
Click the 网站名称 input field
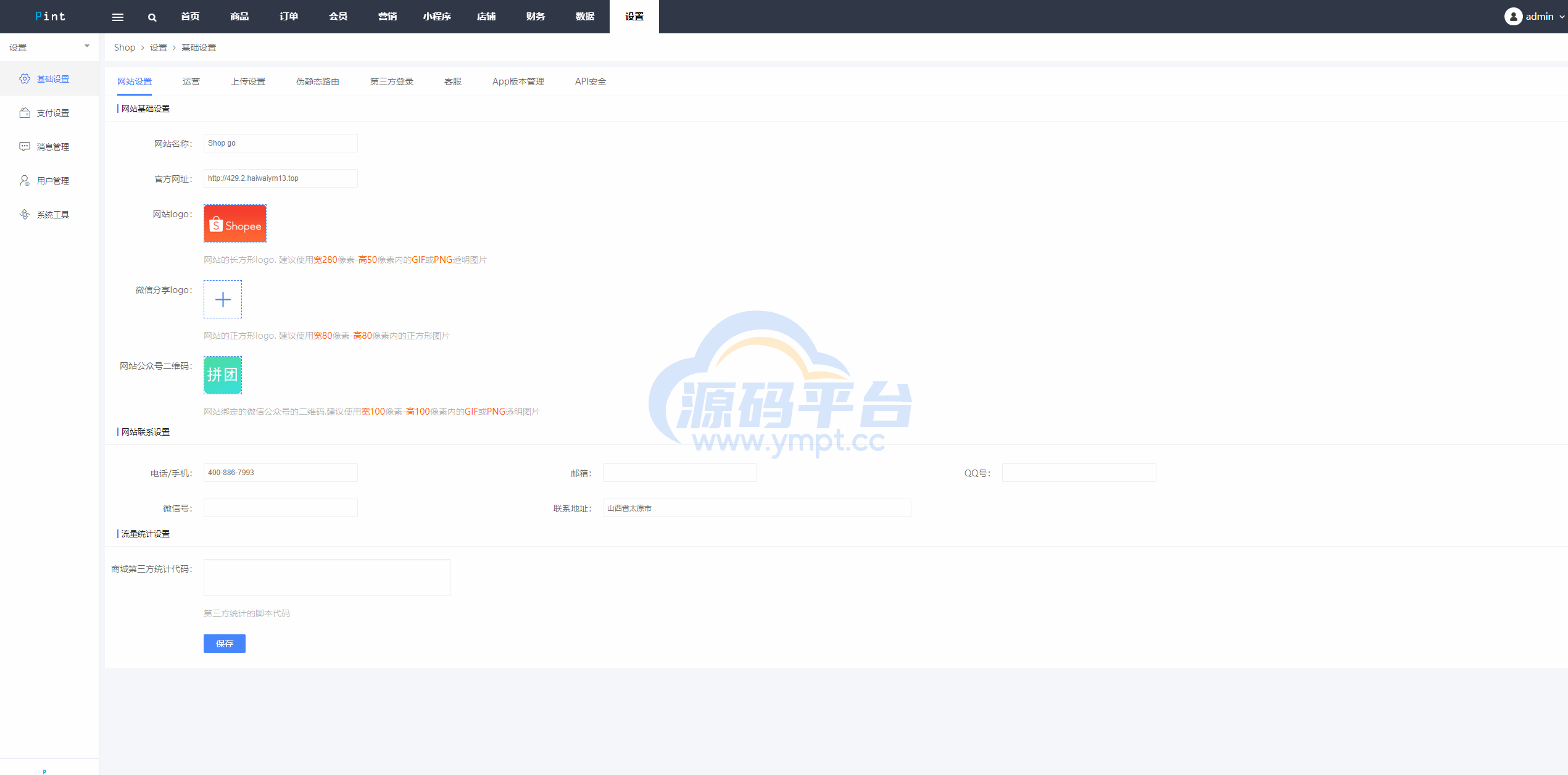[281, 143]
